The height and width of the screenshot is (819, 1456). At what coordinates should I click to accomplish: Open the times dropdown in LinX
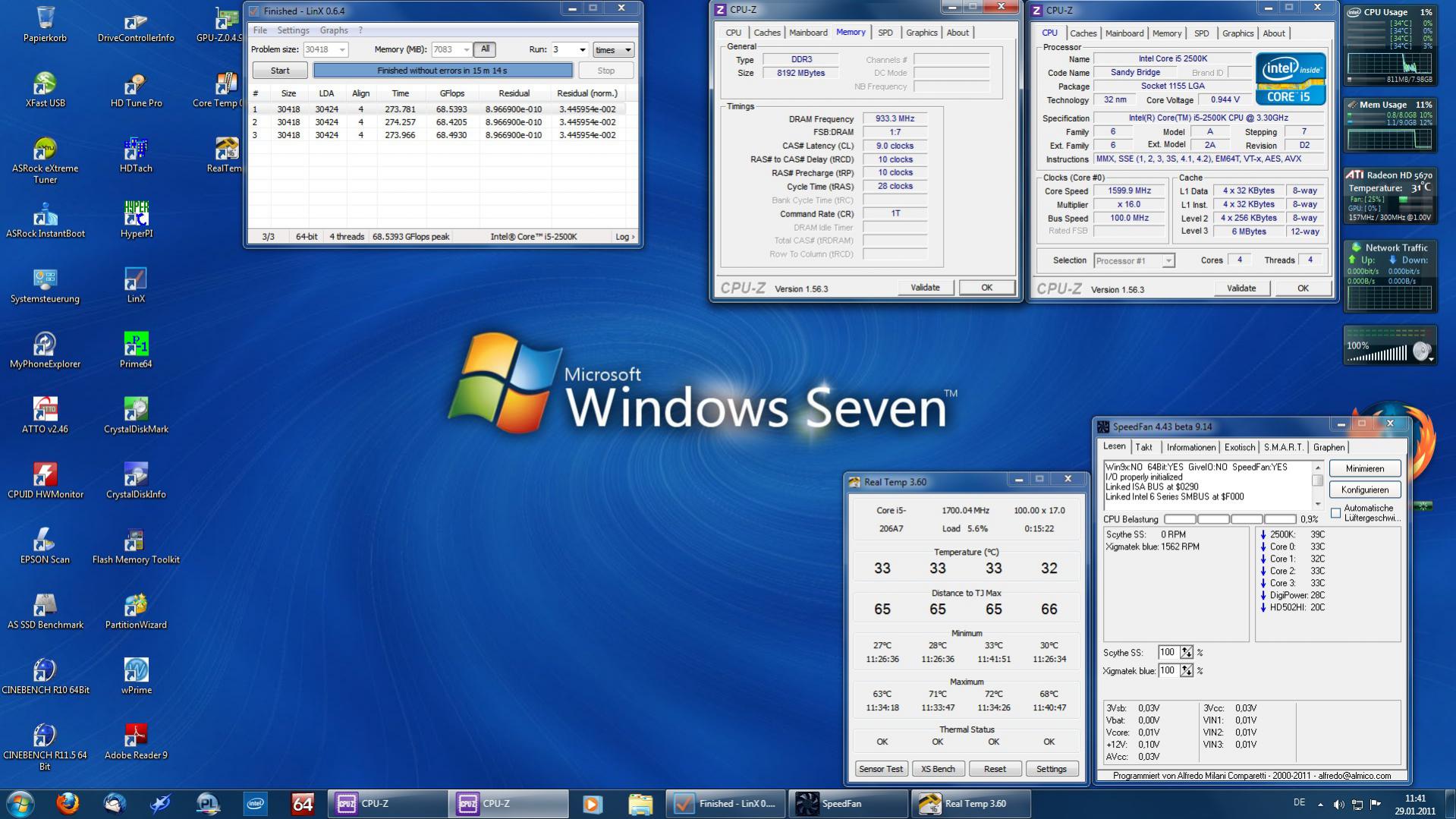click(x=613, y=50)
